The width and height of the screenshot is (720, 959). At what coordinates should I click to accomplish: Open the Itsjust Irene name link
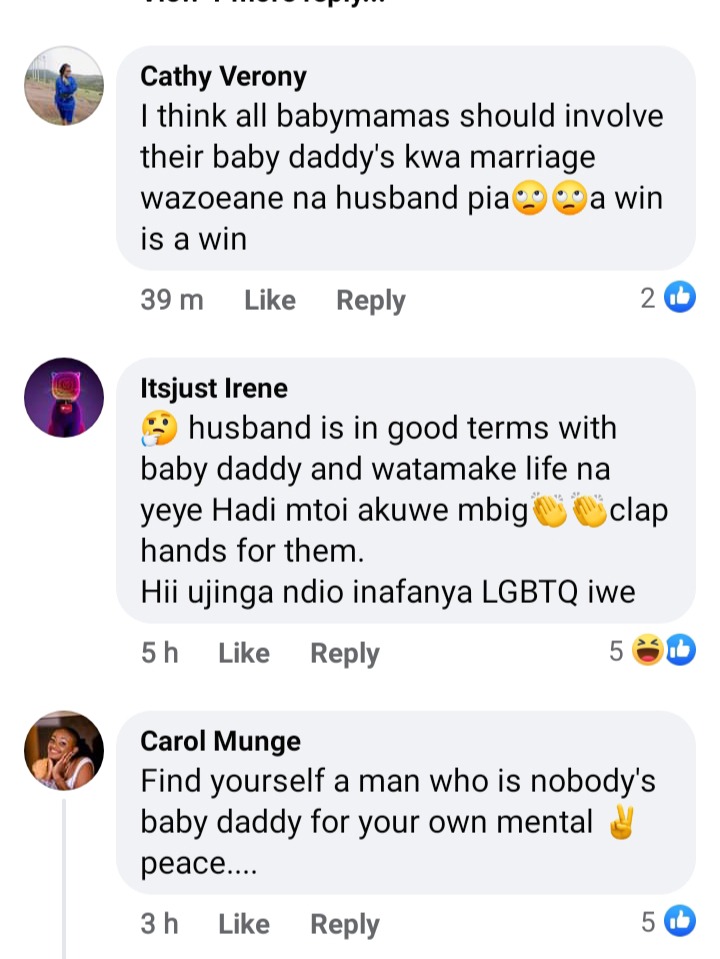point(213,388)
